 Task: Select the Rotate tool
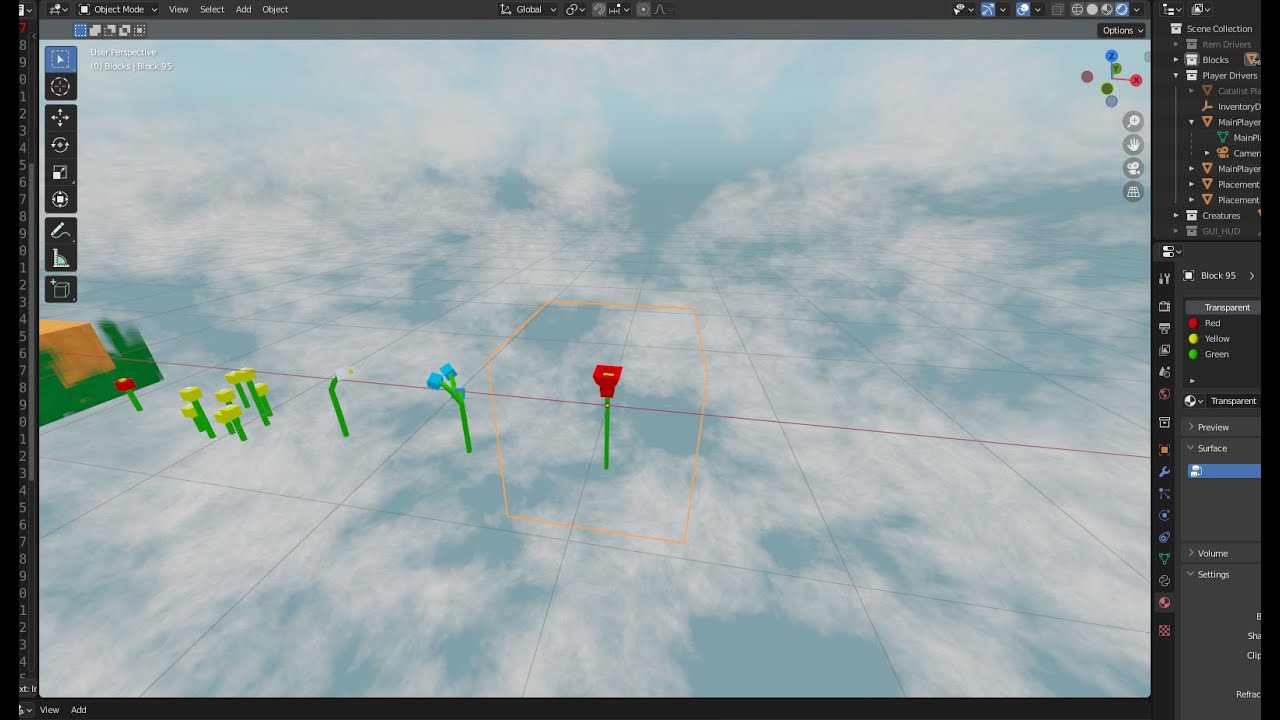pos(60,145)
